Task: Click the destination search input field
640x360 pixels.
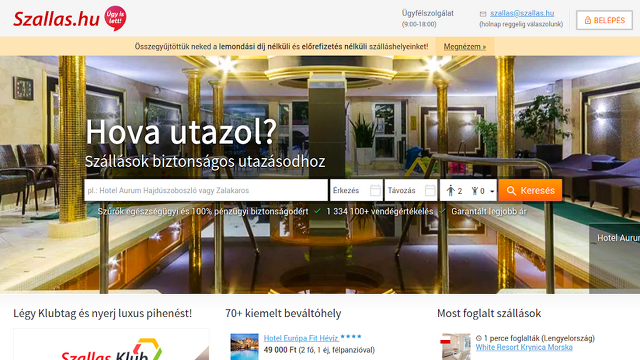Action: [x=206, y=190]
